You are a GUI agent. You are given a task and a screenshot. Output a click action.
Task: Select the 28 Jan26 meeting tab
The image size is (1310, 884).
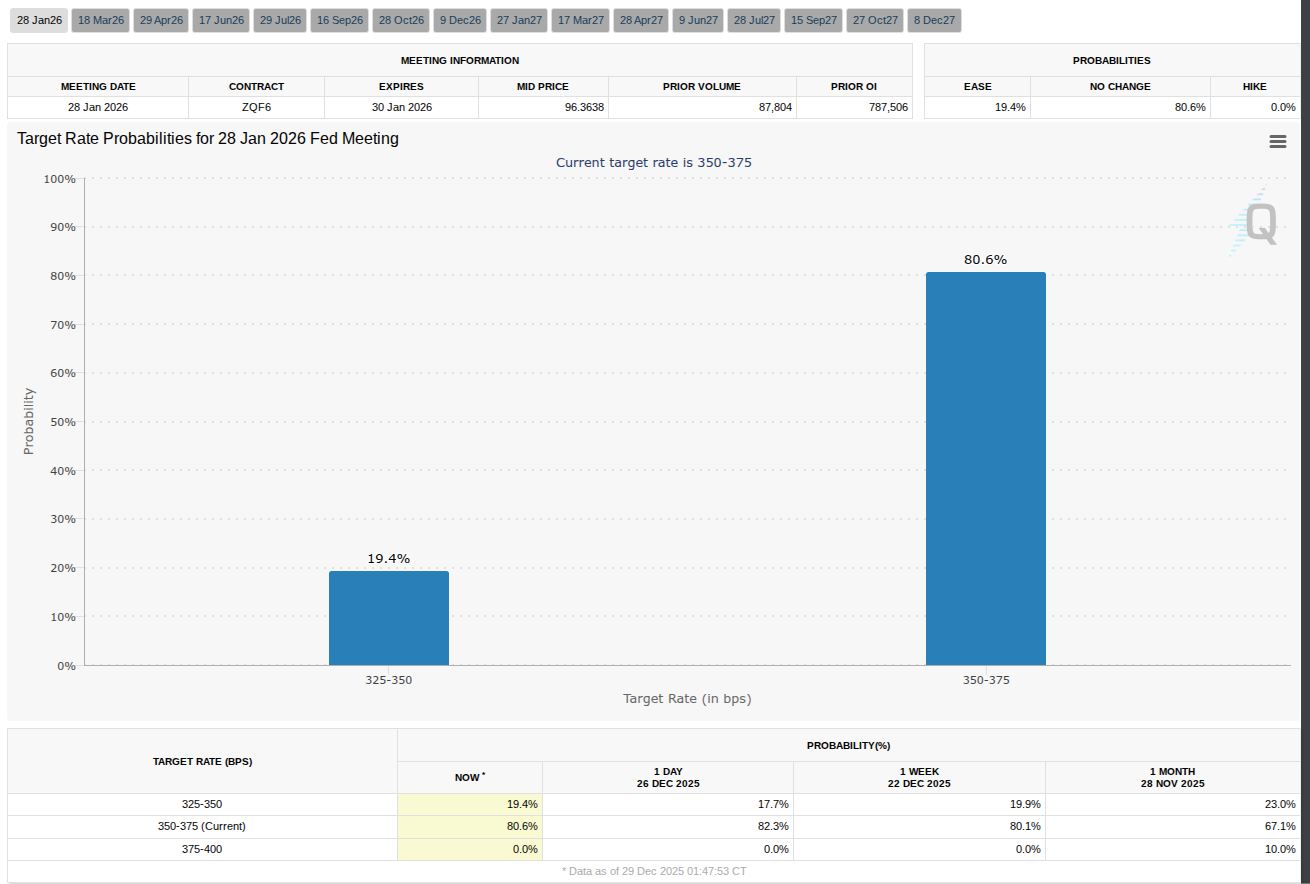(x=40, y=20)
